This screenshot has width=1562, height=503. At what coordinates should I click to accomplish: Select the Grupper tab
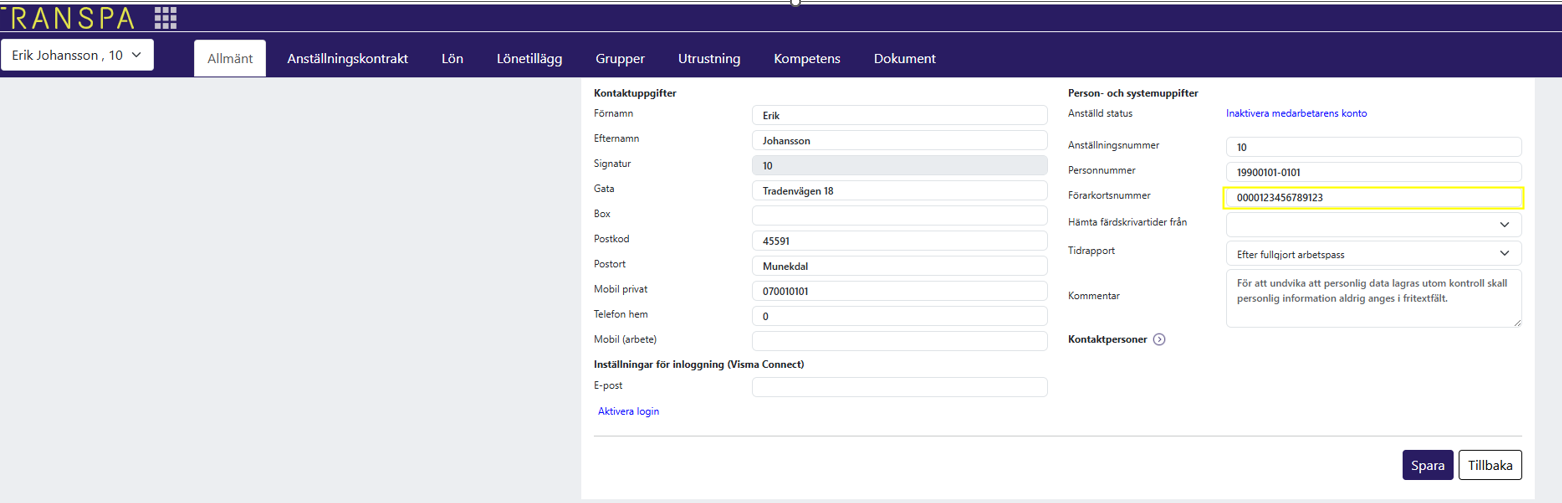(x=620, y=59)
